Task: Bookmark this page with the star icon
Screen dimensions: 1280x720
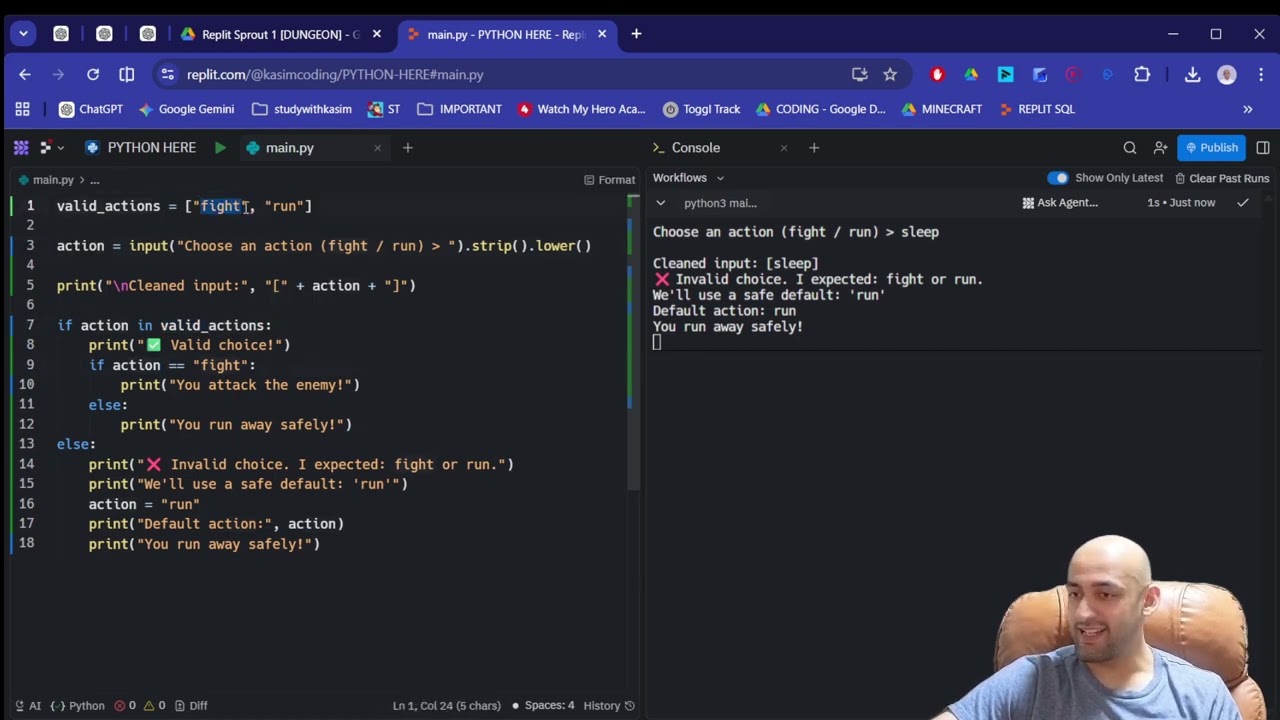Action: [x=890, y=74]
